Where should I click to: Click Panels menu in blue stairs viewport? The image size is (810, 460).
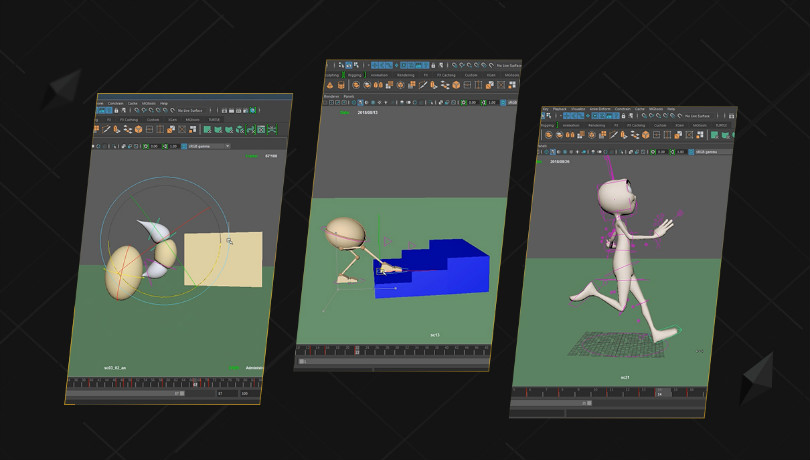pos(349,97)
